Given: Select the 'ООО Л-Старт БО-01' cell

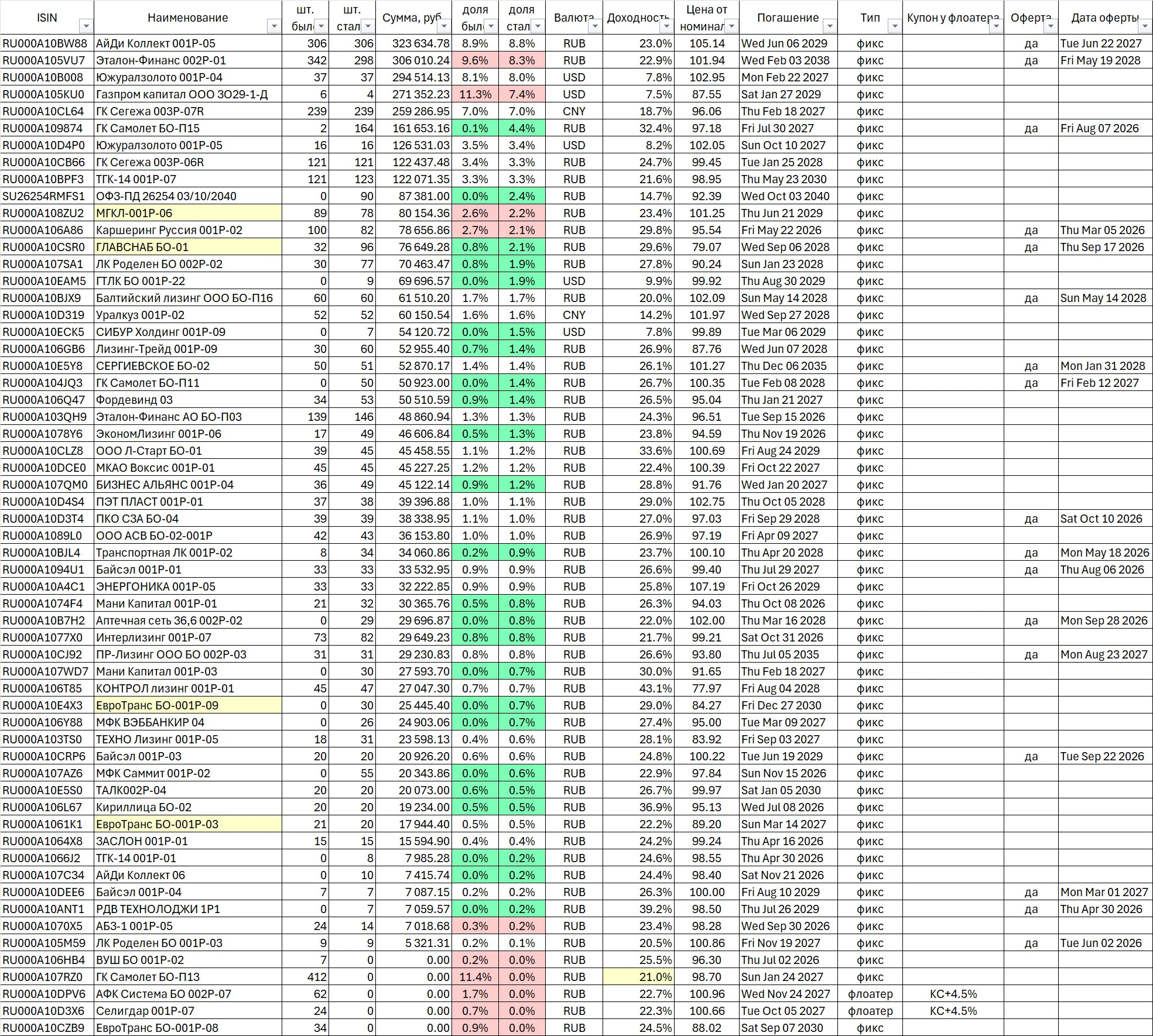Looking at the screenshot, I should (x=188, y=451).
